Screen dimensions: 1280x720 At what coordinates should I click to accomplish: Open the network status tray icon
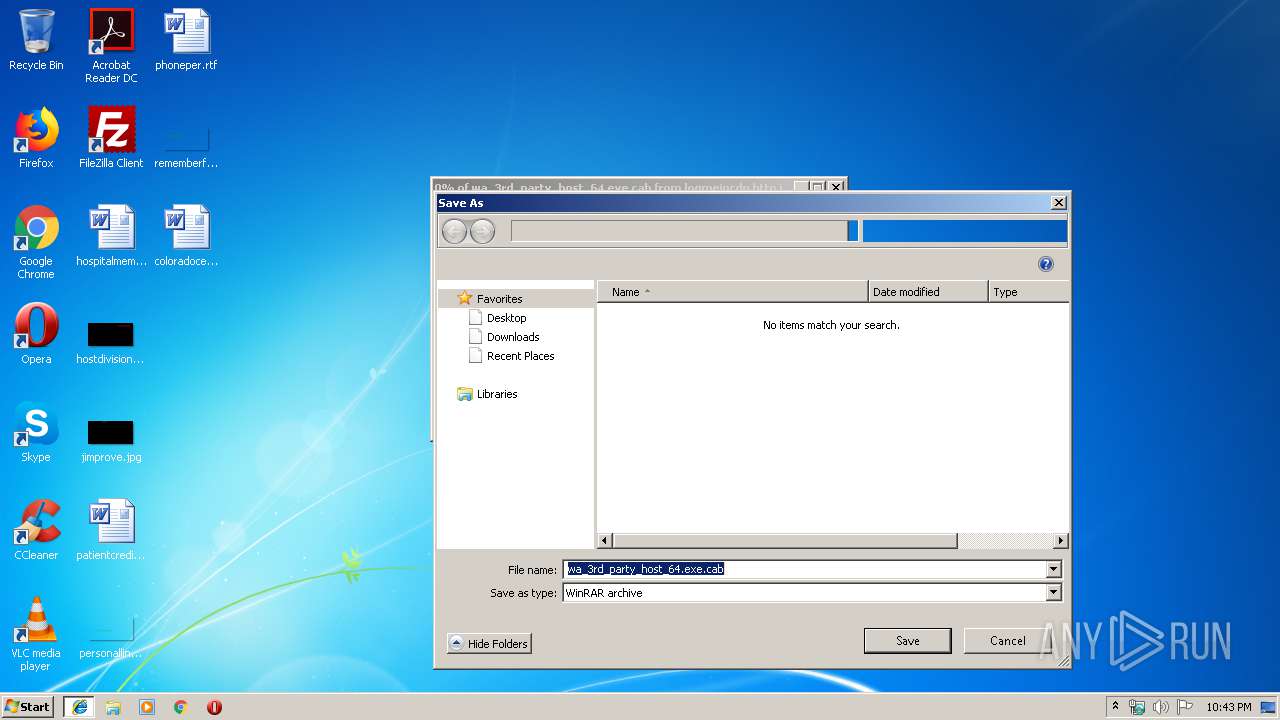1137,707
